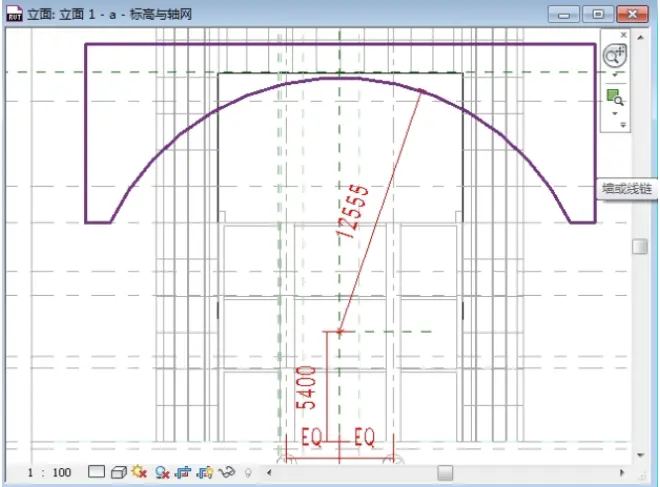
Task: Click the vertical scrollbar up arrow
Action: [640, 38]
